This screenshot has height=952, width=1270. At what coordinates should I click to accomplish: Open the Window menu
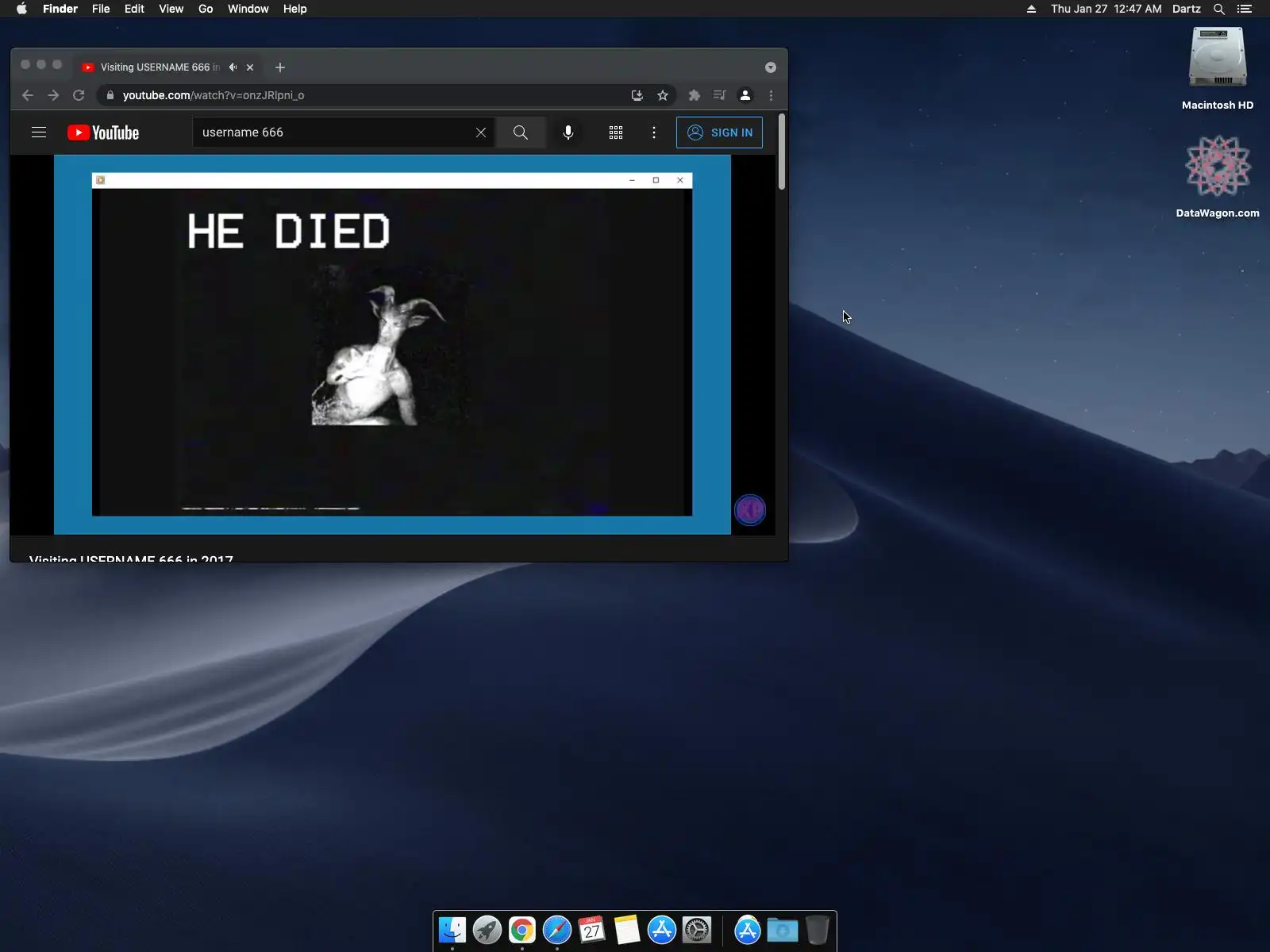point(248,9)
